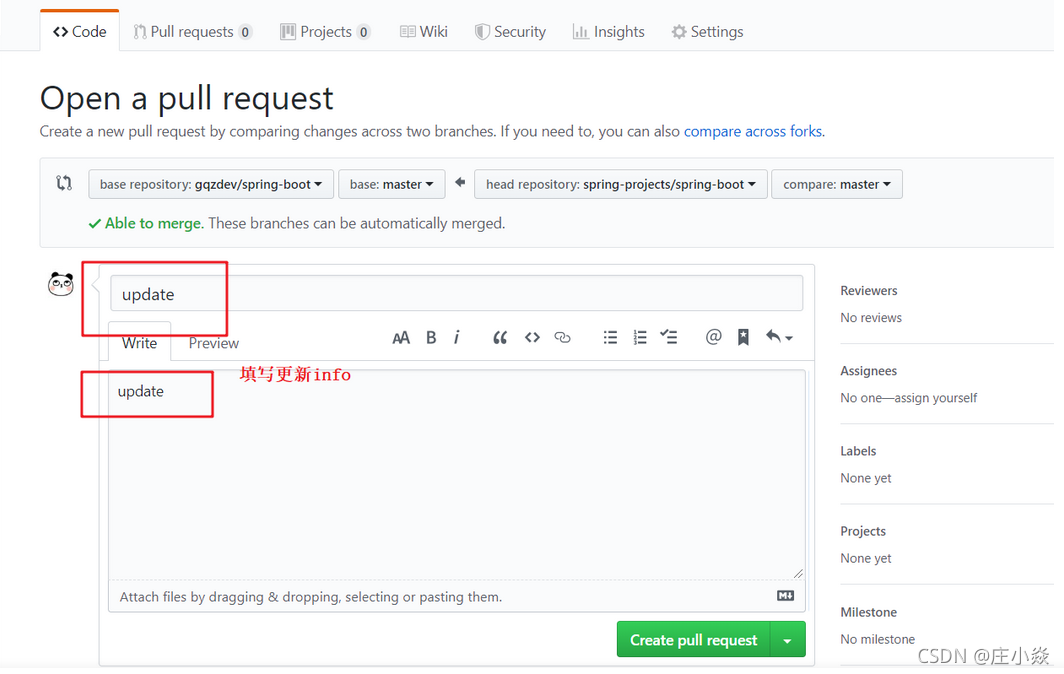Insert a code snippet
The width and height of the screenshot is (1064, 674).
(532, 337)
